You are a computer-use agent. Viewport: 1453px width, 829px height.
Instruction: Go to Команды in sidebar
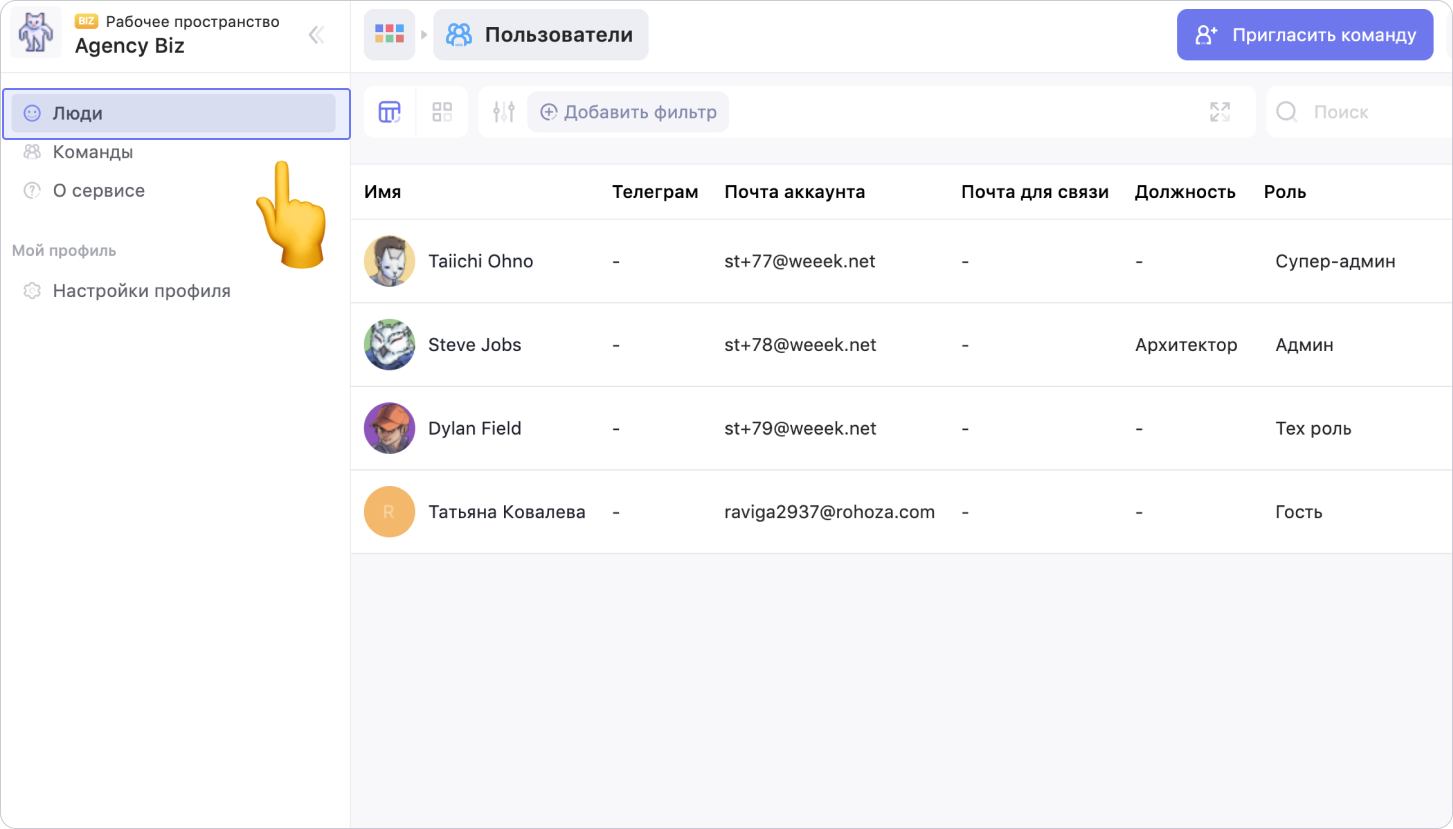[92, 152]
